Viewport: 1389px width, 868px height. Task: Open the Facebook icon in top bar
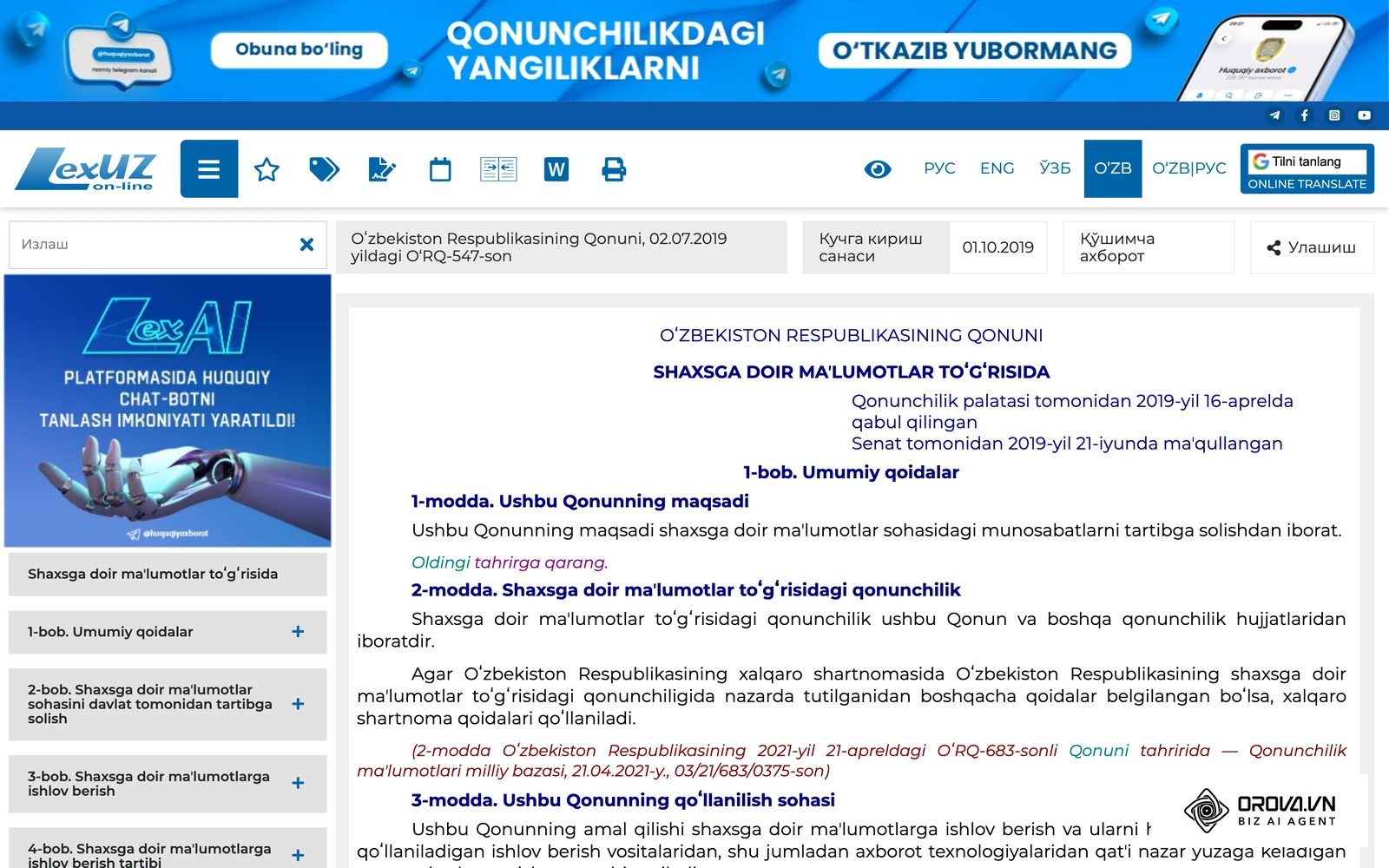(1304, 115)
